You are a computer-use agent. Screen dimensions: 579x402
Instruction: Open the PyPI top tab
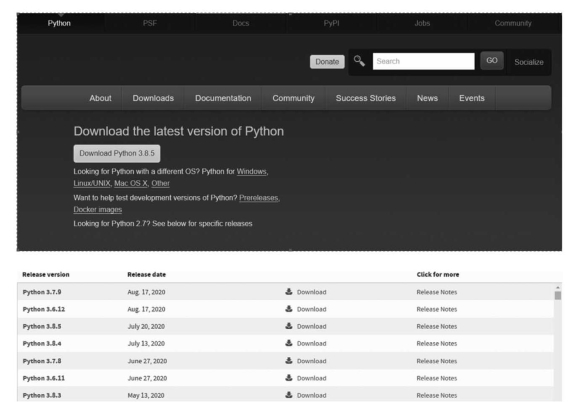(331, 23)
